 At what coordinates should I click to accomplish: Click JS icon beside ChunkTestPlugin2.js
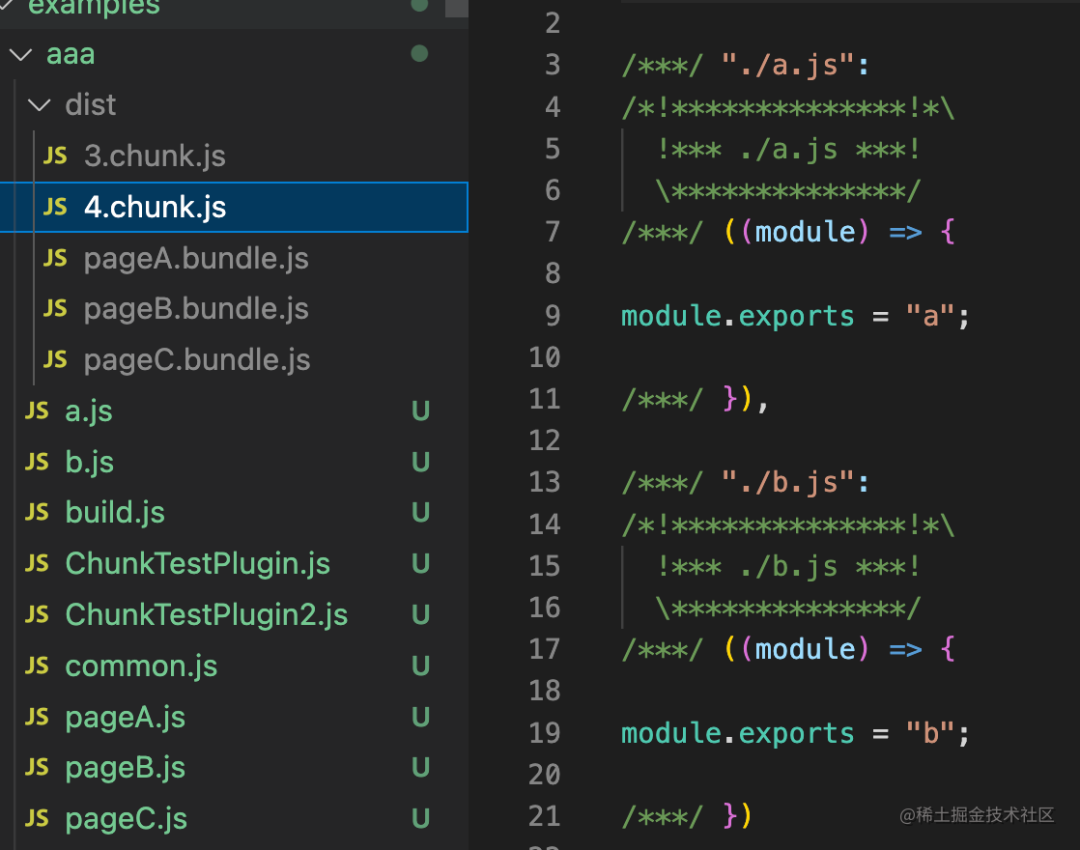37,615
